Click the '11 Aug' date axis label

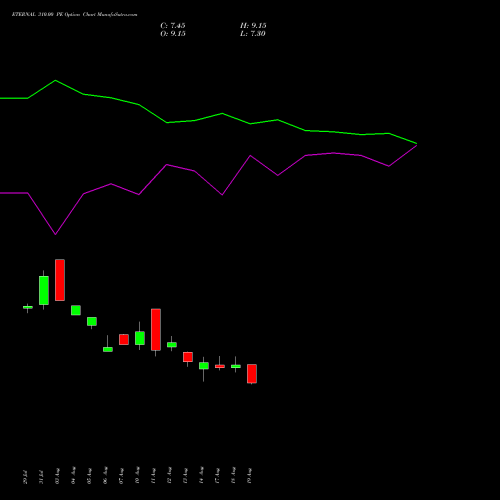coord(153,475)
